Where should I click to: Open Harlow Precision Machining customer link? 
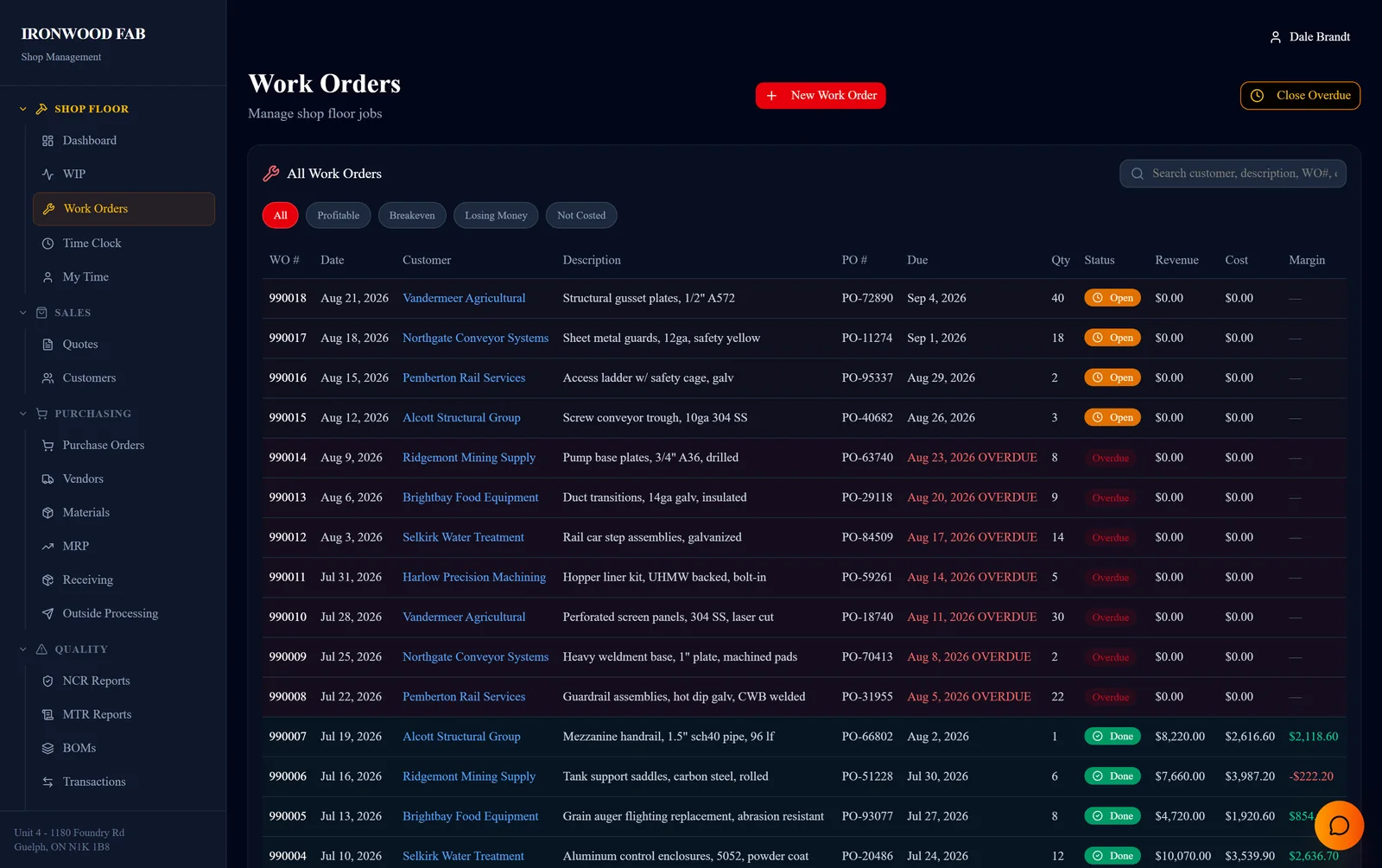click(474, 578)
